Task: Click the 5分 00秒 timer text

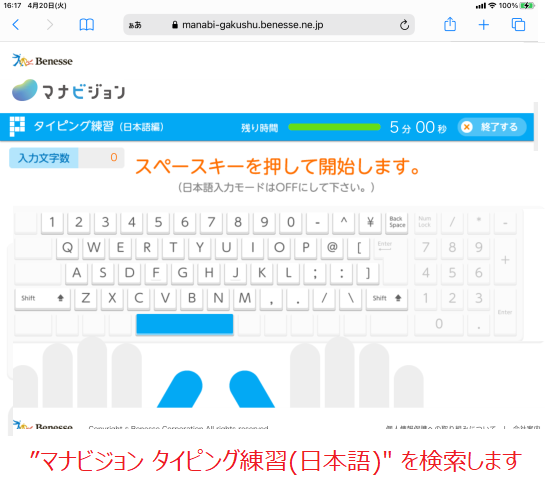Action: click(418, 127)
